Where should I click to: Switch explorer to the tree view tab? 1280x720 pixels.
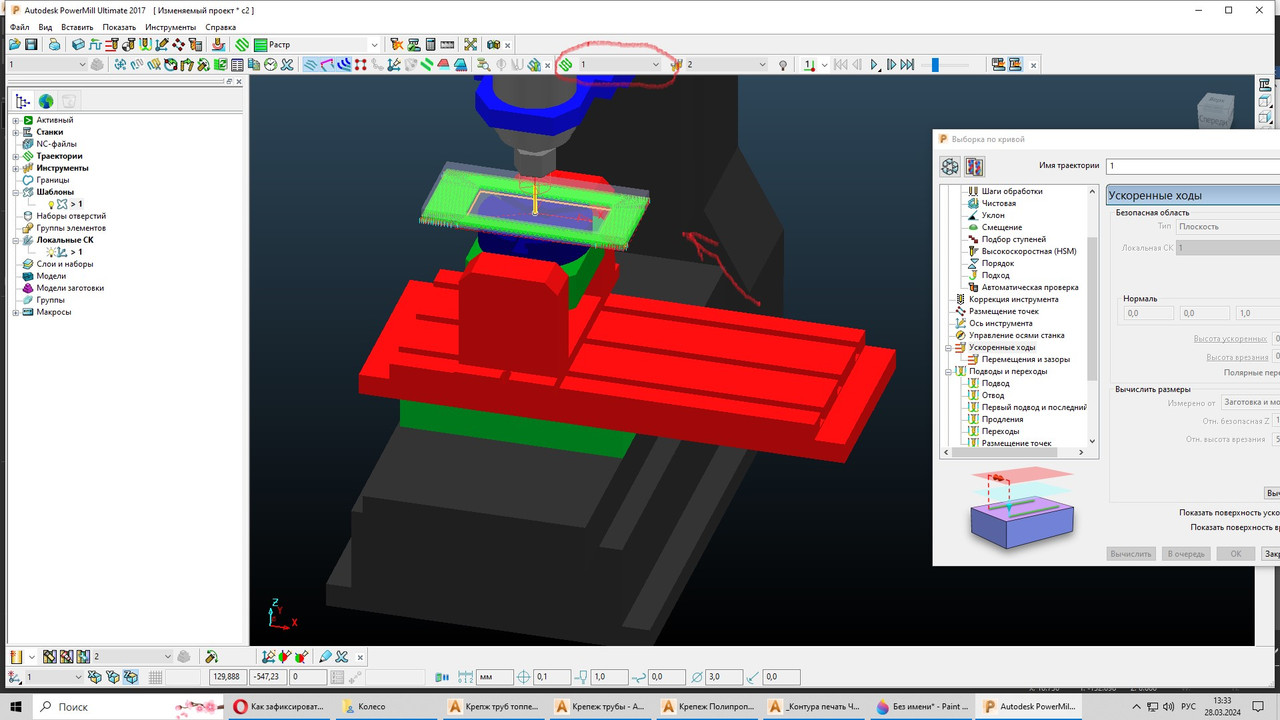(x=23, y=101)
